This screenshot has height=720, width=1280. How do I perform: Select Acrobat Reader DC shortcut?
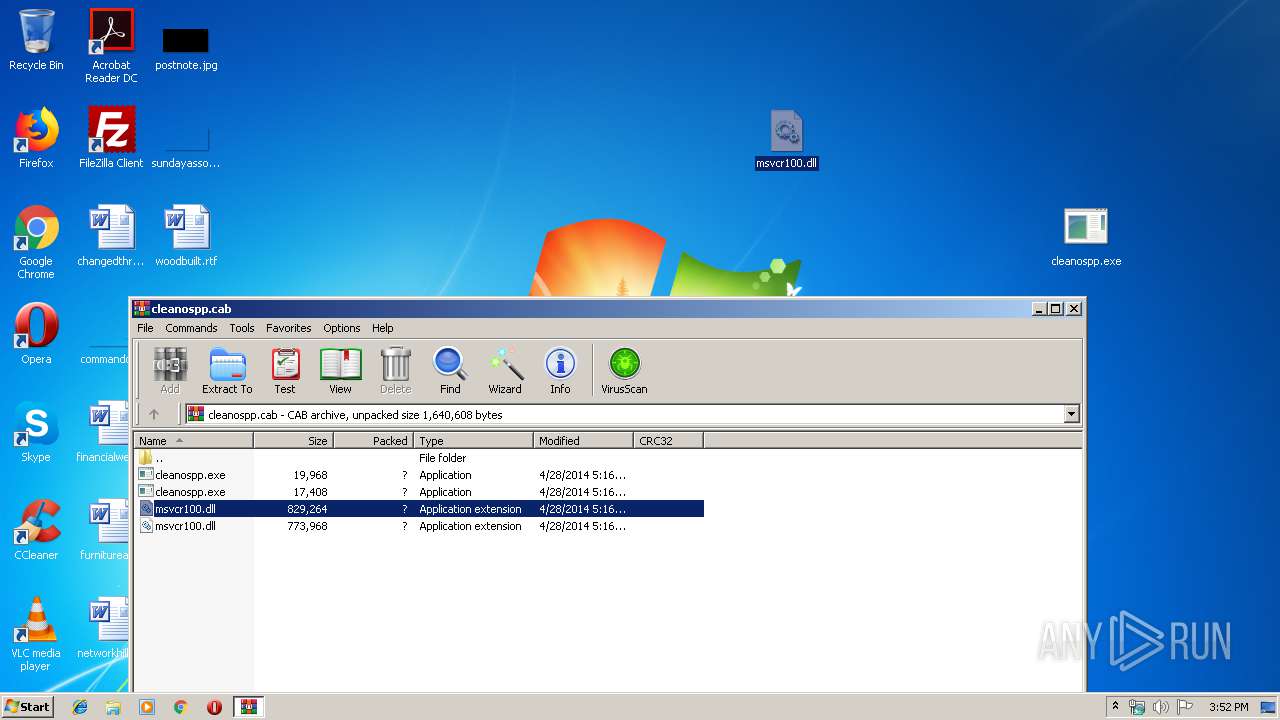[x=111, y=46]
